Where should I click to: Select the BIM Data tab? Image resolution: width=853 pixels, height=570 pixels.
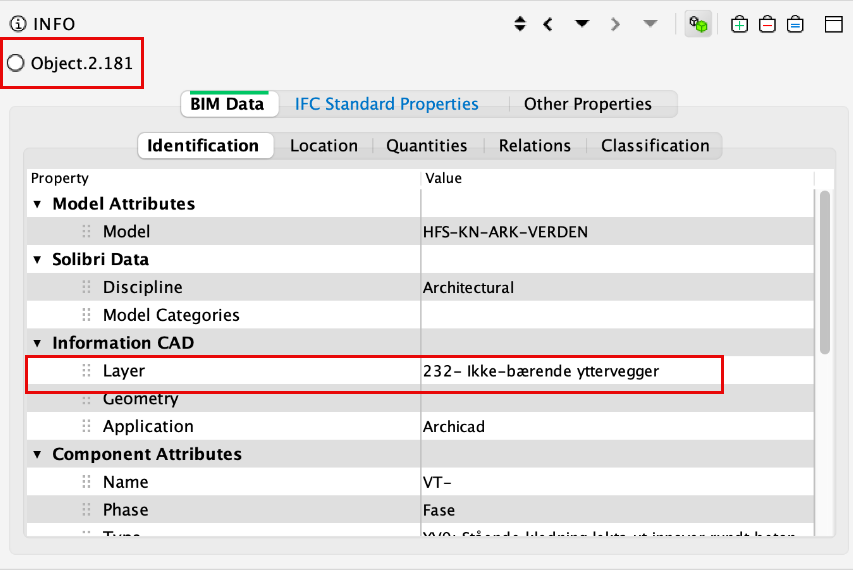pyautogui.click(x=227, y=104)
